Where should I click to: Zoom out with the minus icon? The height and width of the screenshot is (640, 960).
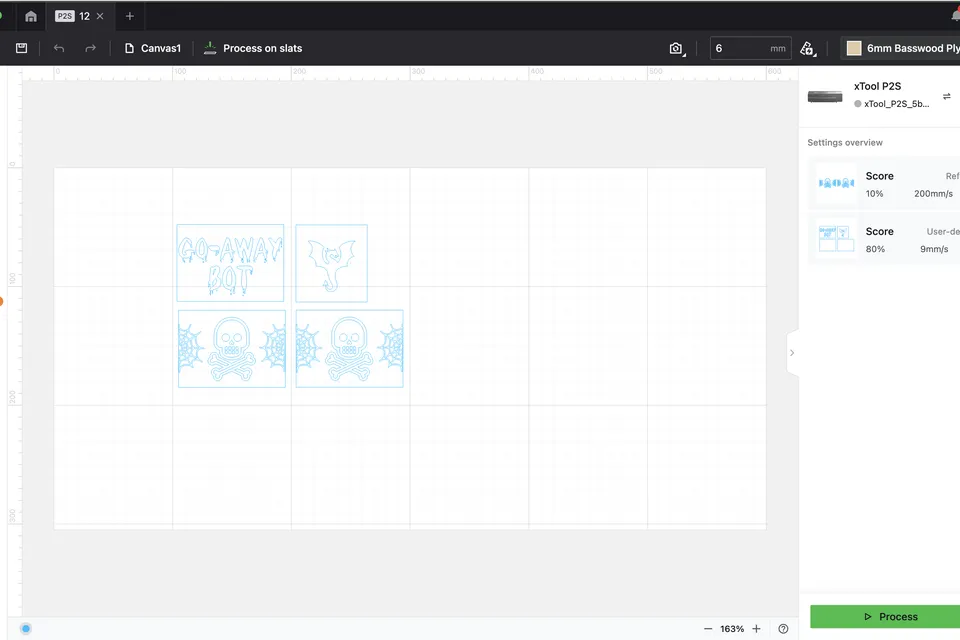pos(708,629)
